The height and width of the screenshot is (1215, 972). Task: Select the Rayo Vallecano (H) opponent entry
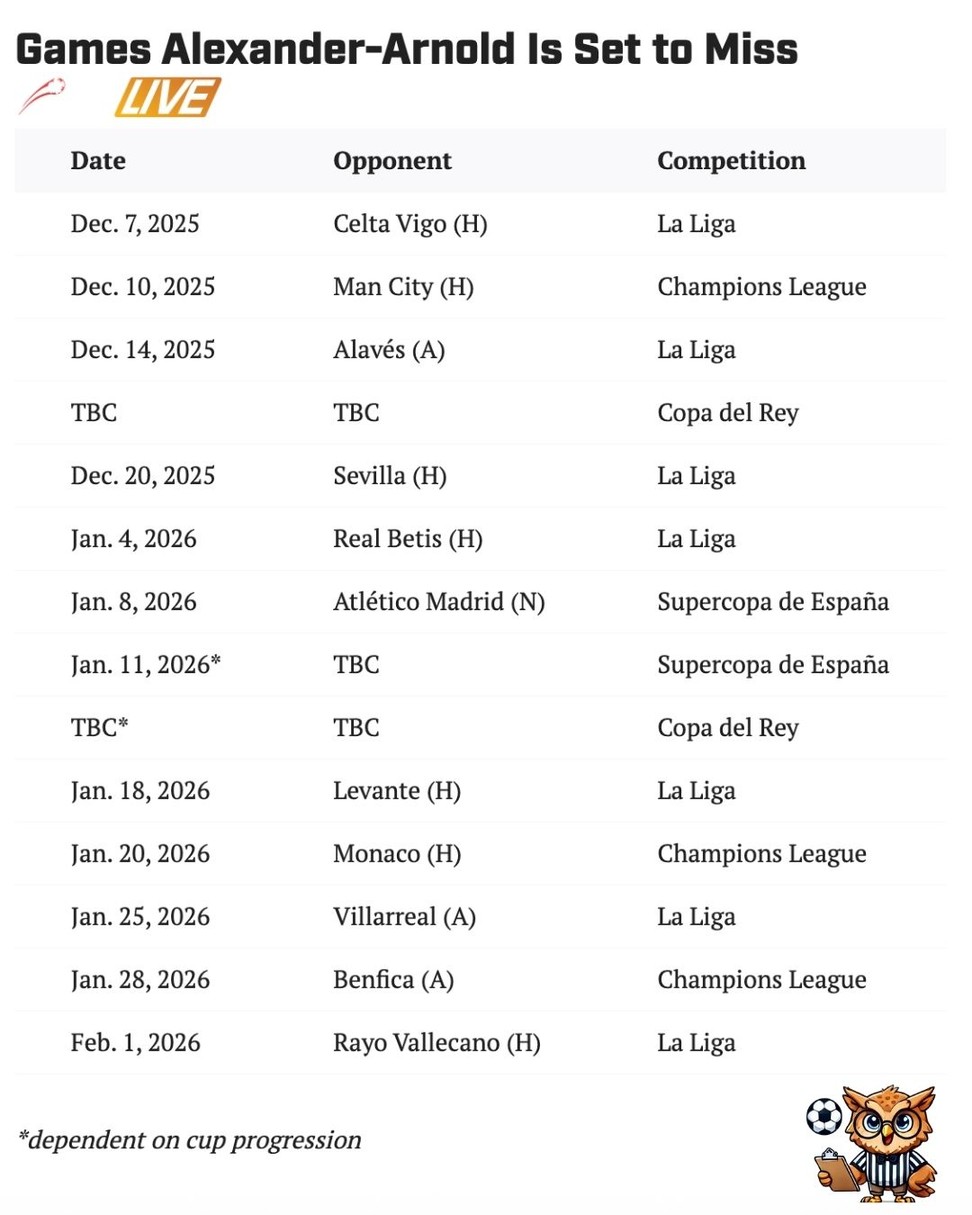436,1043
